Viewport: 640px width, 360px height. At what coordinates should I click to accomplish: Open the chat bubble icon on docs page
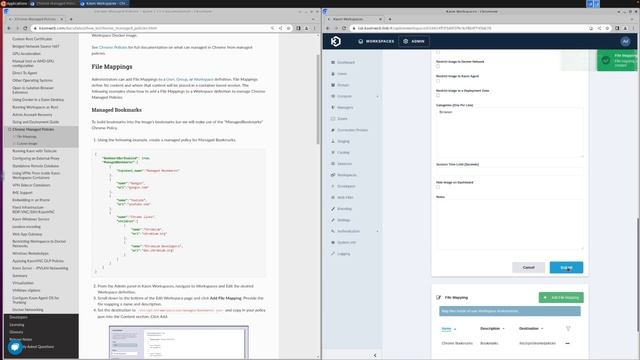(x=15, y=347)
